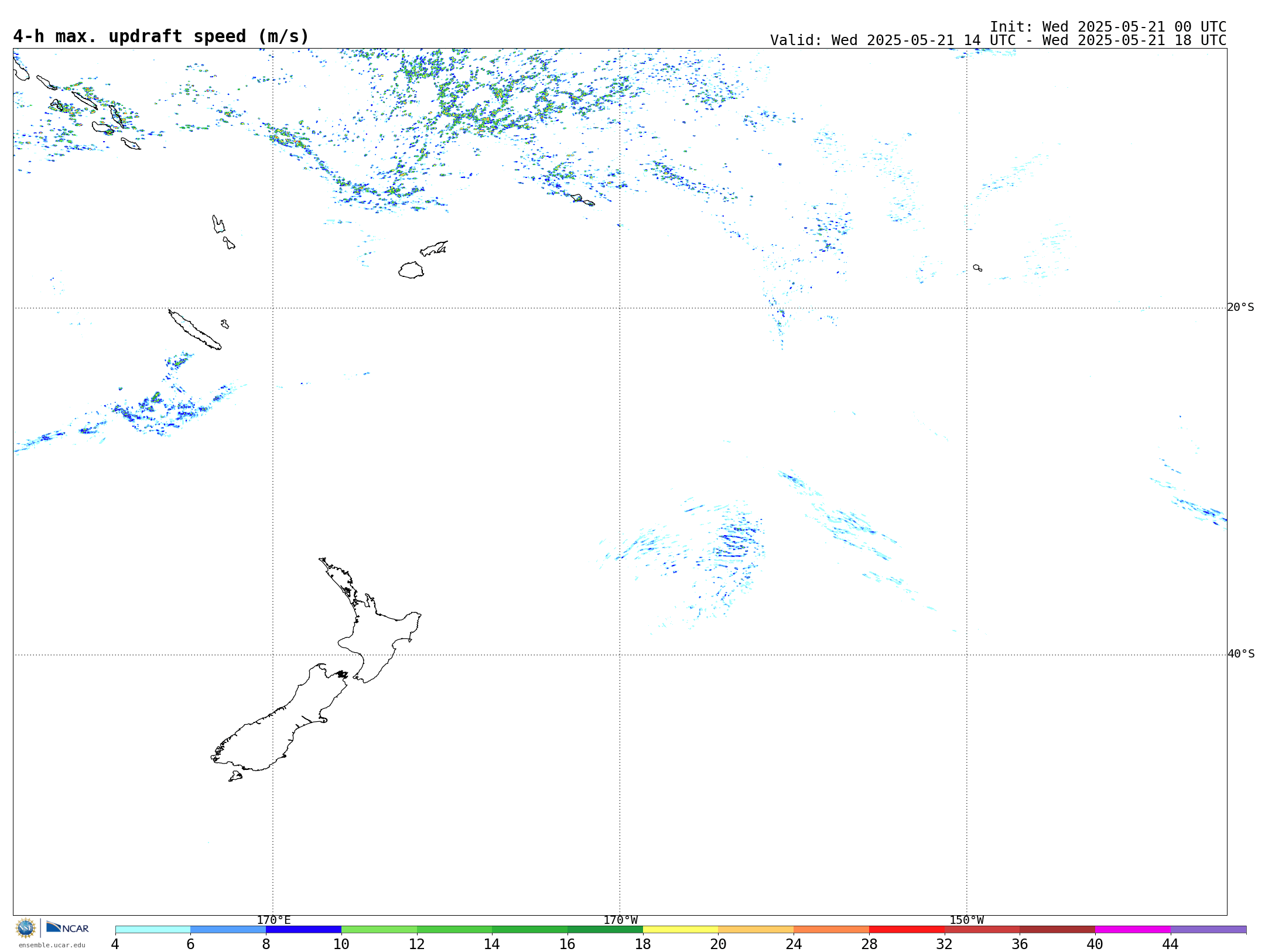
Task: Click the colorbar tick label 4
Action: coord(115,944)
